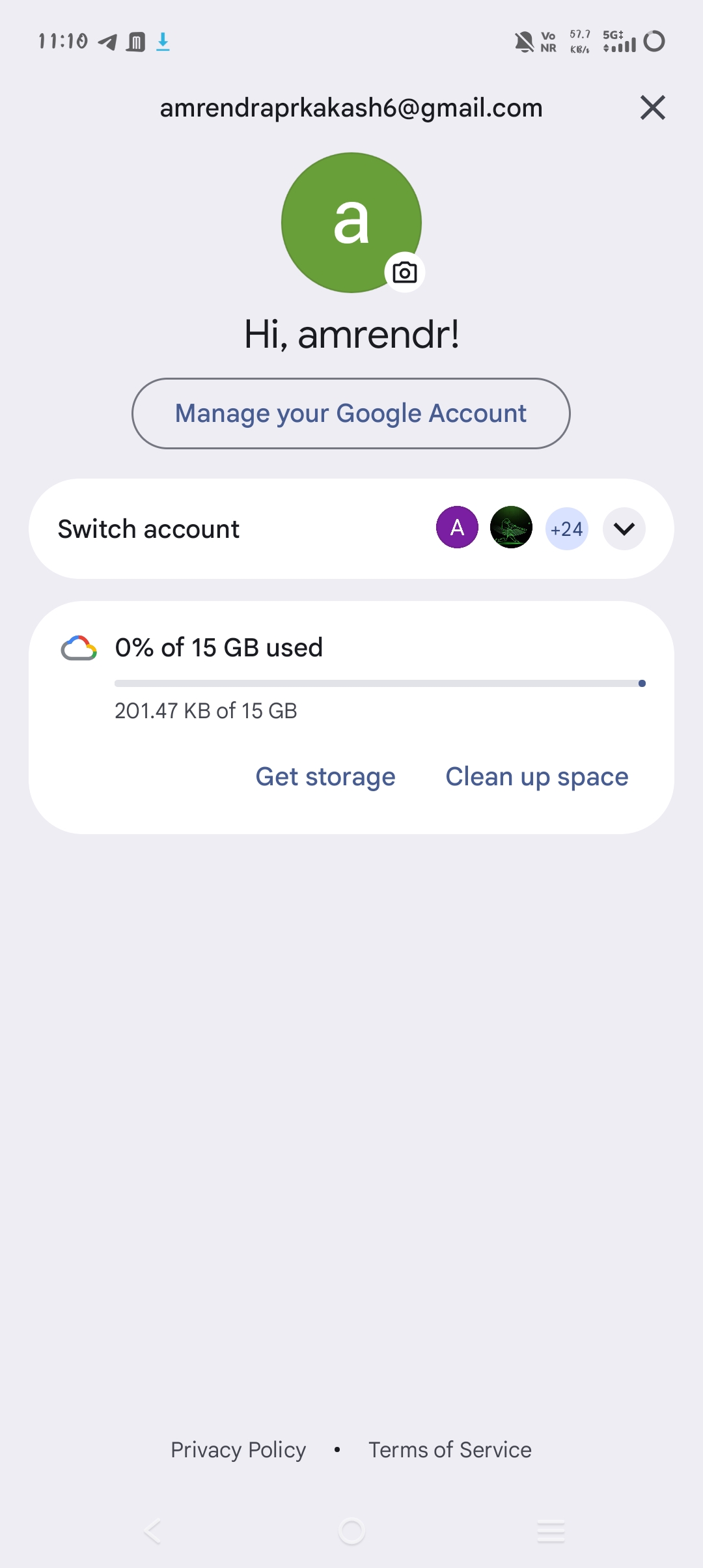
Task: Open Manage your Google Account
Action: click(x=351, y=413)
